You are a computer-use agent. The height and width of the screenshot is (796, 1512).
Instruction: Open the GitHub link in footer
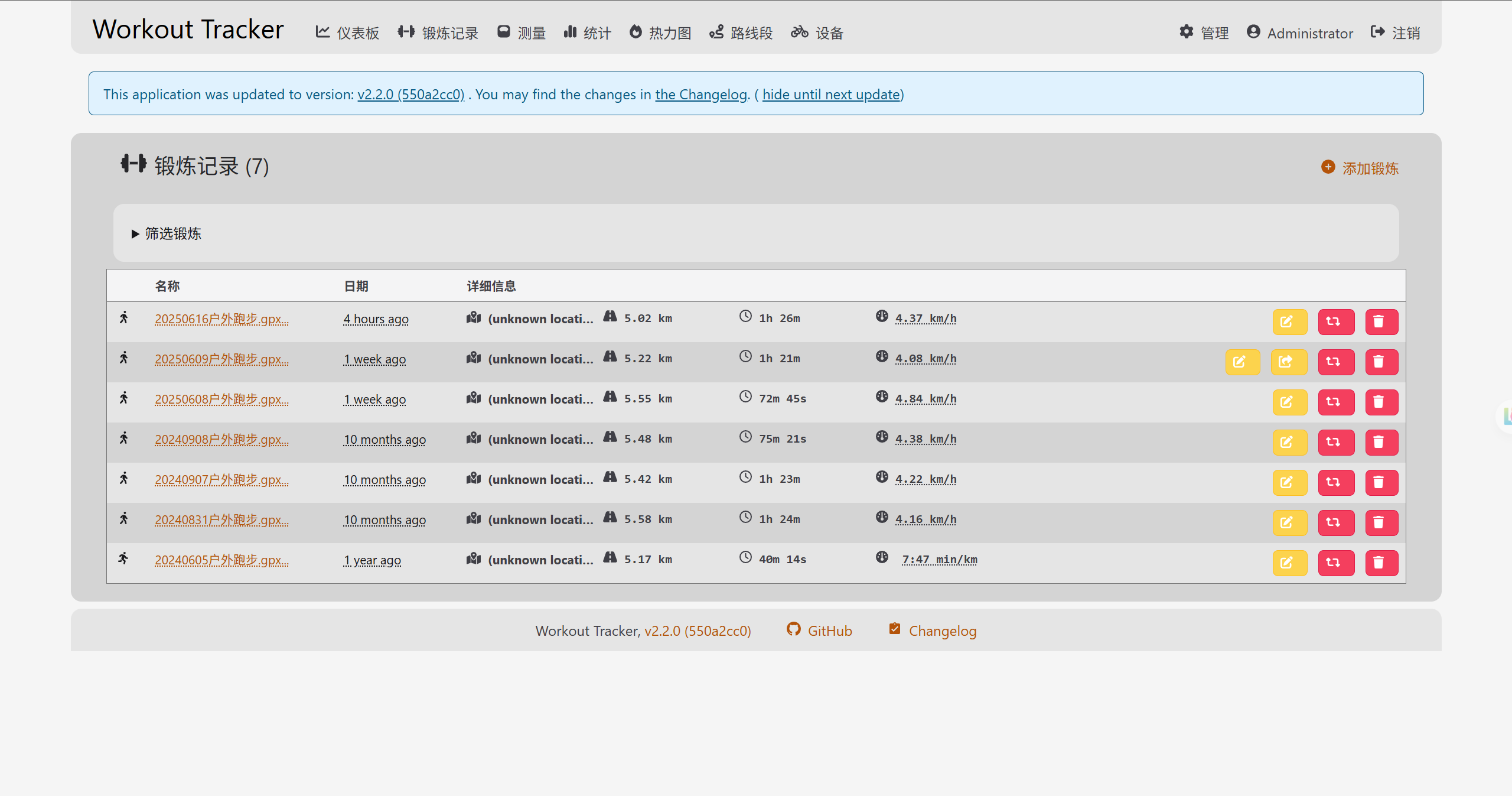pos(819,631)
